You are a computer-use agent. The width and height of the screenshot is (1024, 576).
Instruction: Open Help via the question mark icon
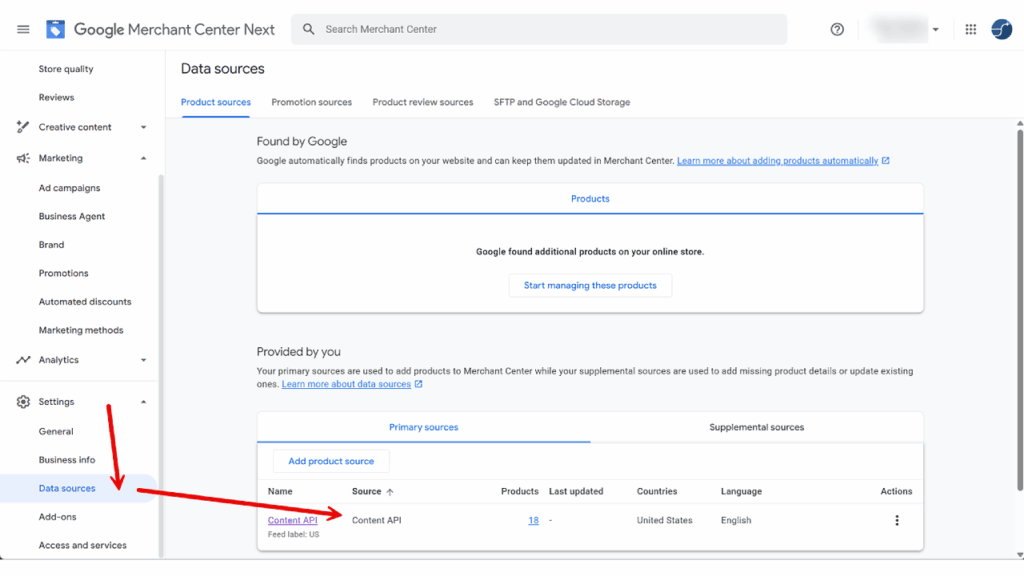pyautogui.click(x=836, y=29)
